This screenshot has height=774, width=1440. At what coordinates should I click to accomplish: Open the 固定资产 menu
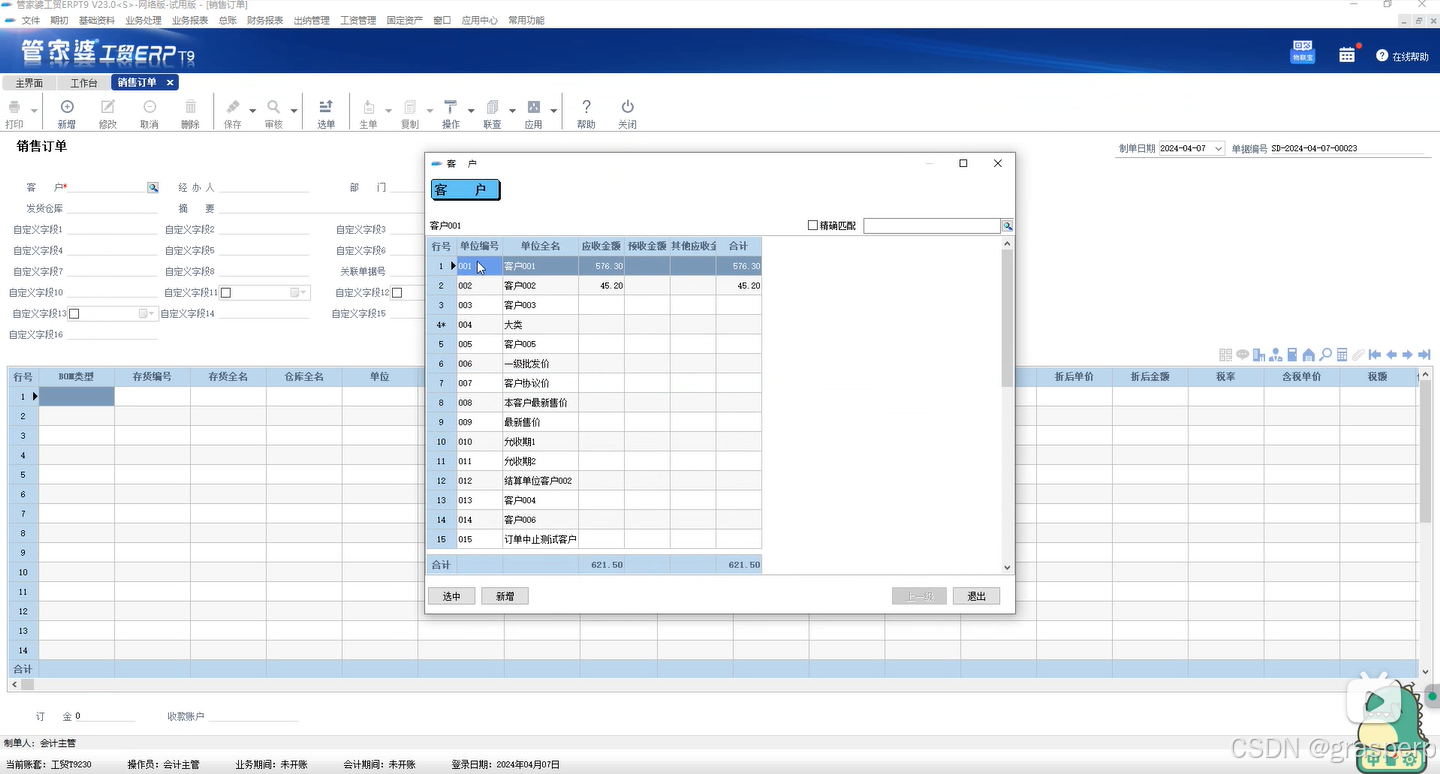pyautogui.click(x=405, y=20)
